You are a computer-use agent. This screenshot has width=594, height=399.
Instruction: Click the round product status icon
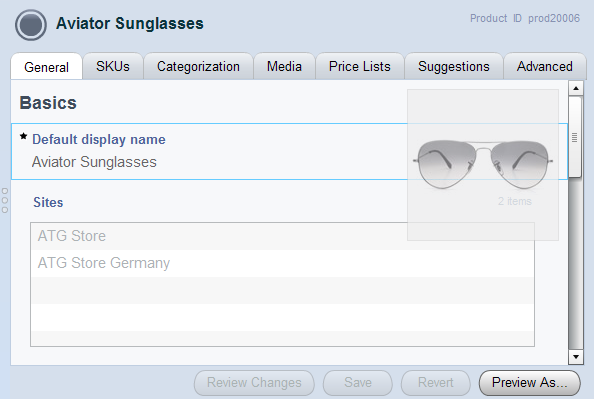(31, 25)
